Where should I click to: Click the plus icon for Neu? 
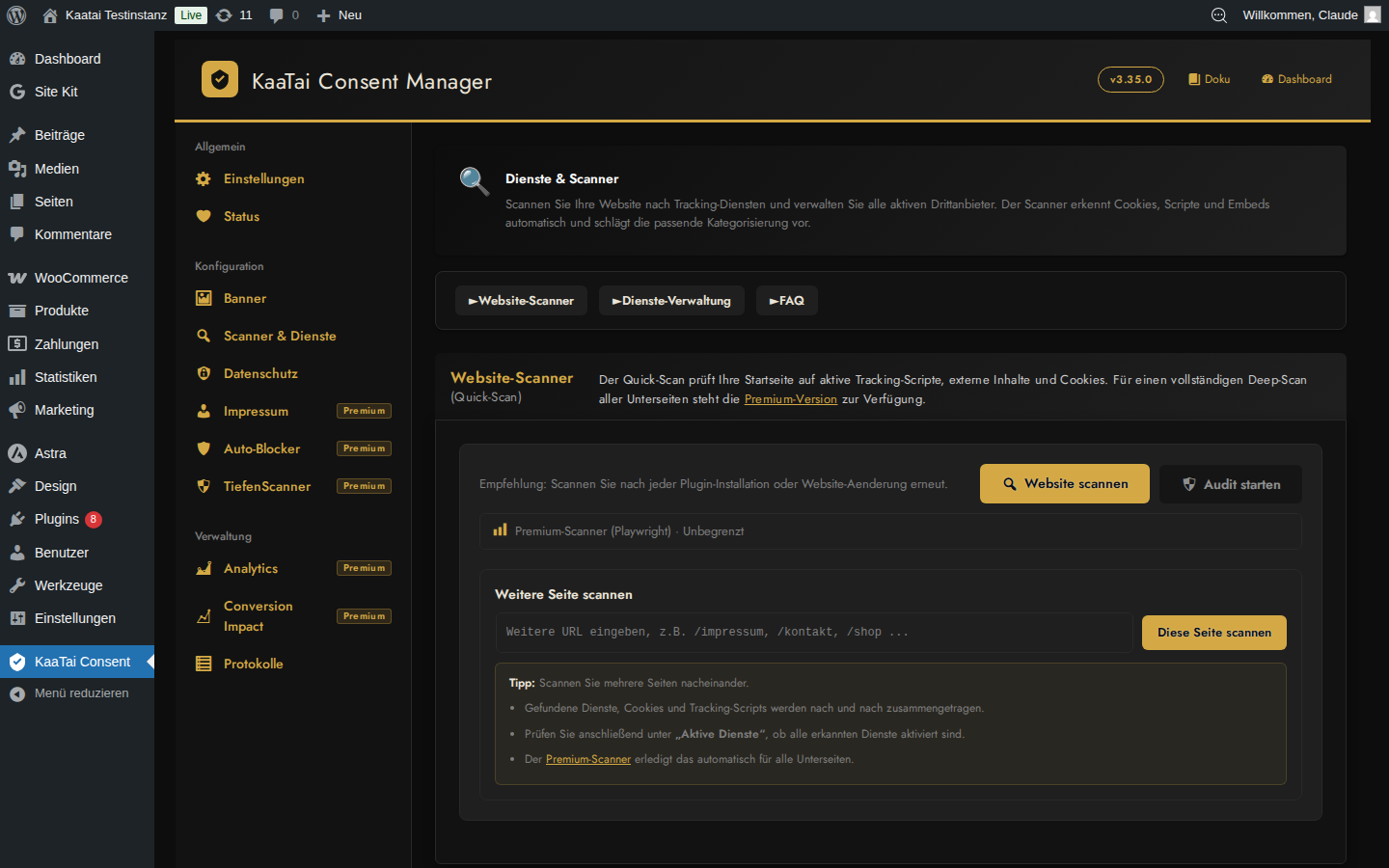(324, 15)
